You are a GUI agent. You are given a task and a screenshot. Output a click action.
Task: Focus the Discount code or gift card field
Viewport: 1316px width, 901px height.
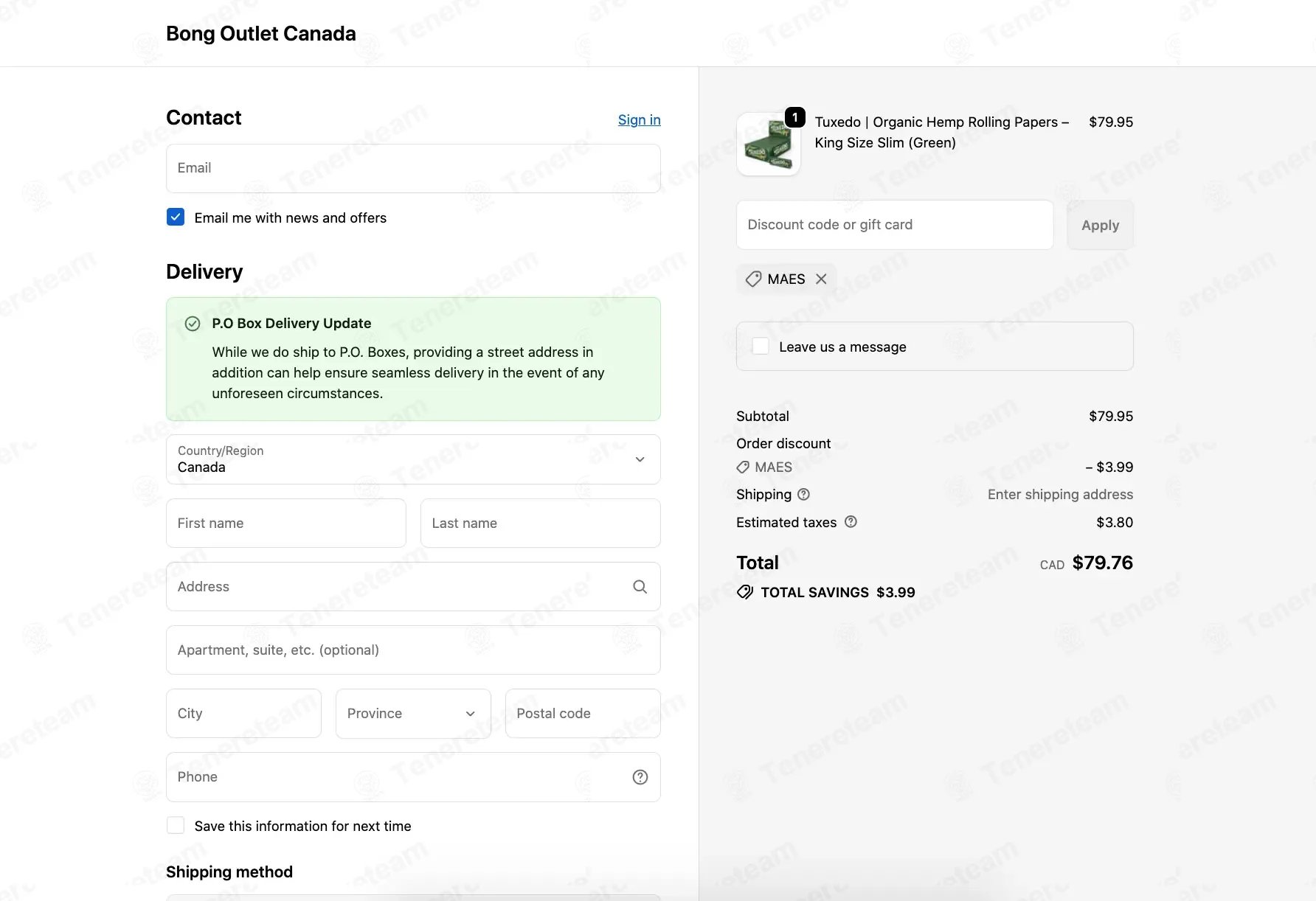[895, 225]
